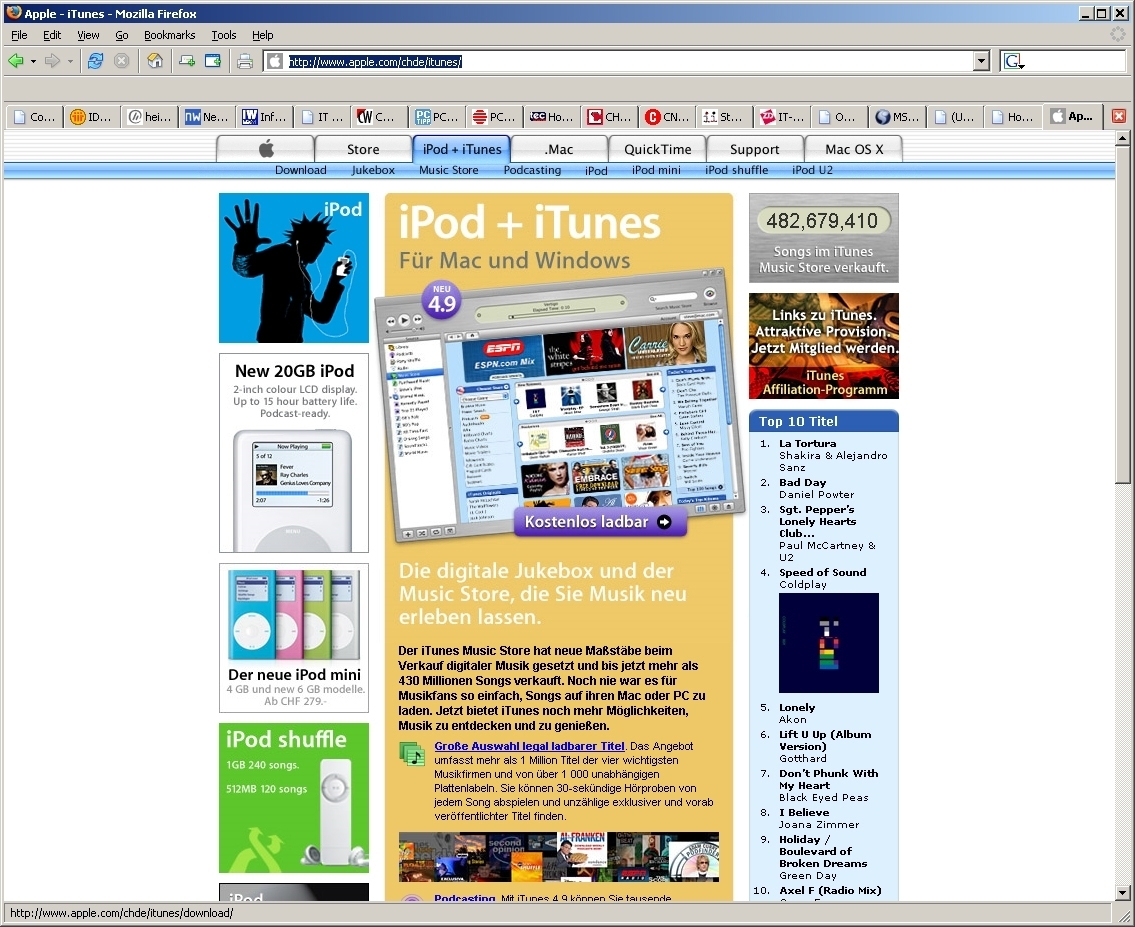Reload the current page
The image size is (1135, 927).
point(96,62)
